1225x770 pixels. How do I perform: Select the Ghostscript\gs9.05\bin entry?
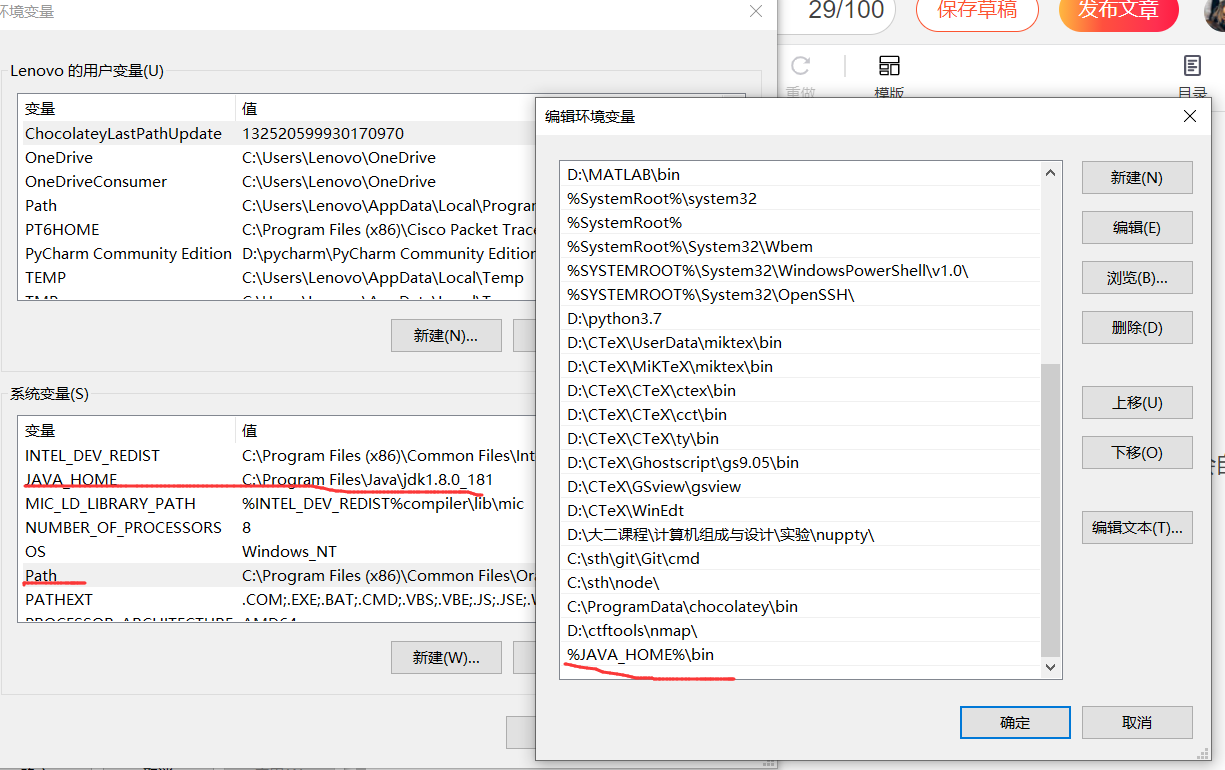801,462
